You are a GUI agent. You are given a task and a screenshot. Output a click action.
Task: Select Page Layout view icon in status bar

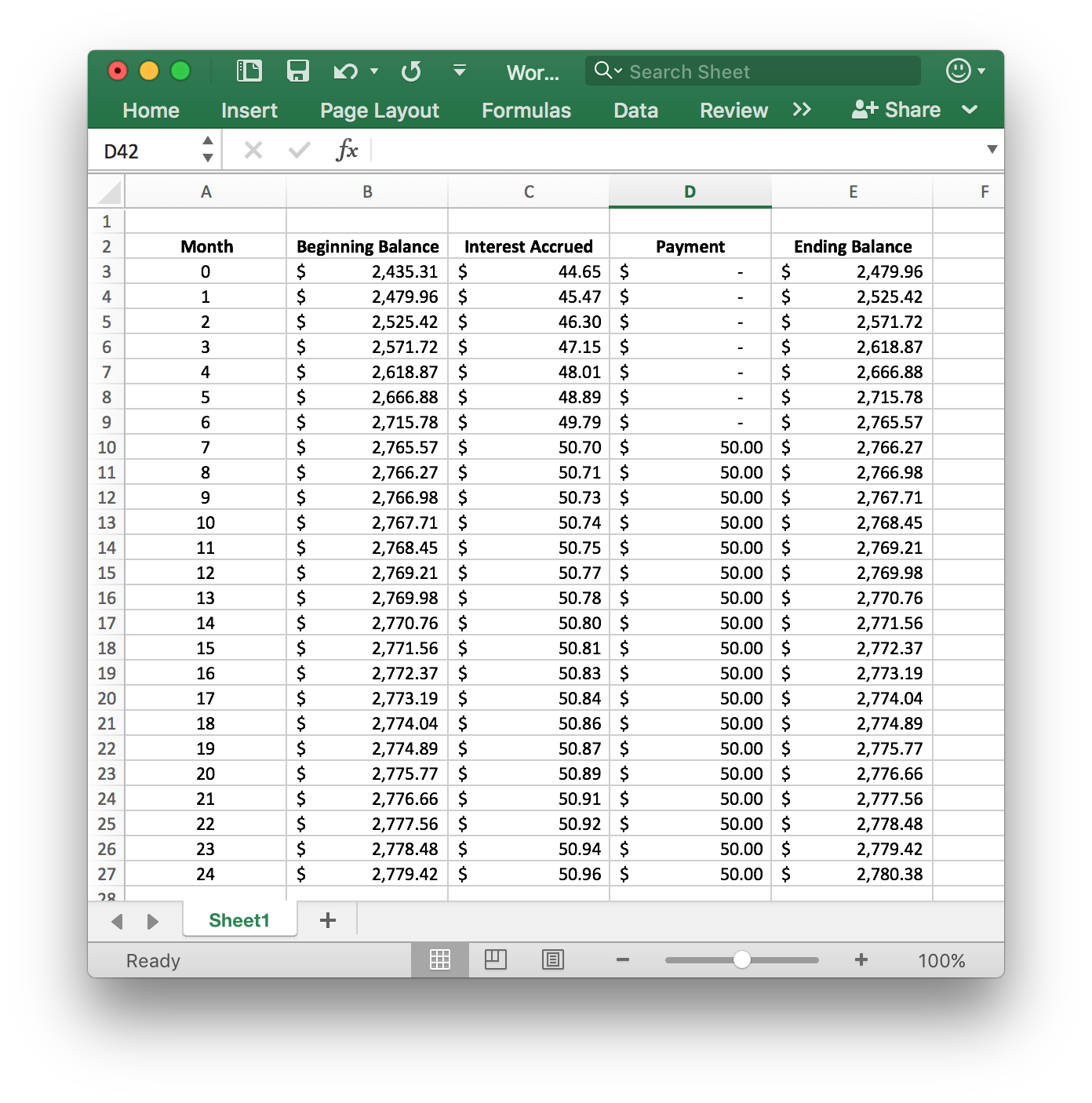497,959
